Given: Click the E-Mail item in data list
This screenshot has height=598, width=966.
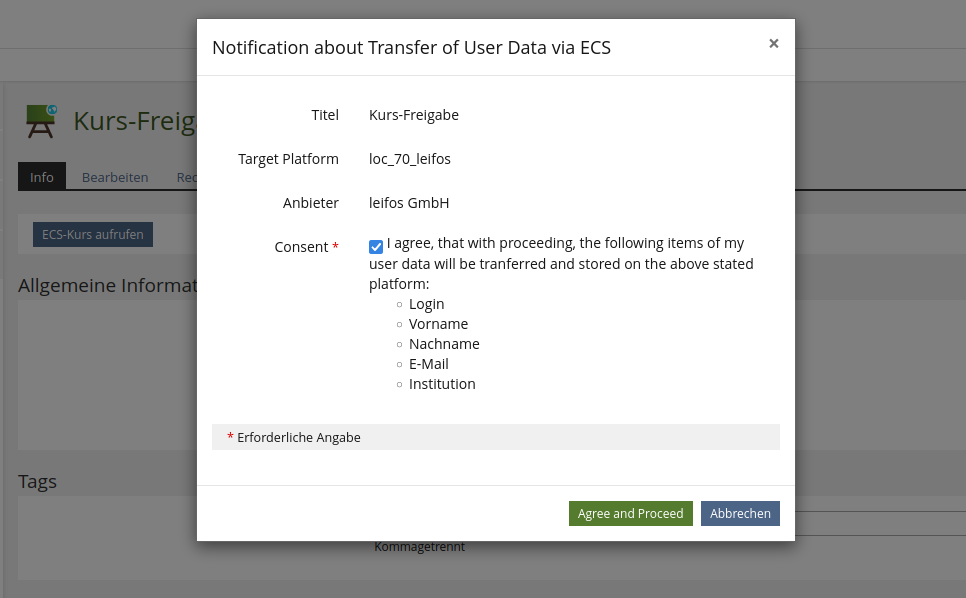Looking at the screenshot, I should (x=428, y=364).
